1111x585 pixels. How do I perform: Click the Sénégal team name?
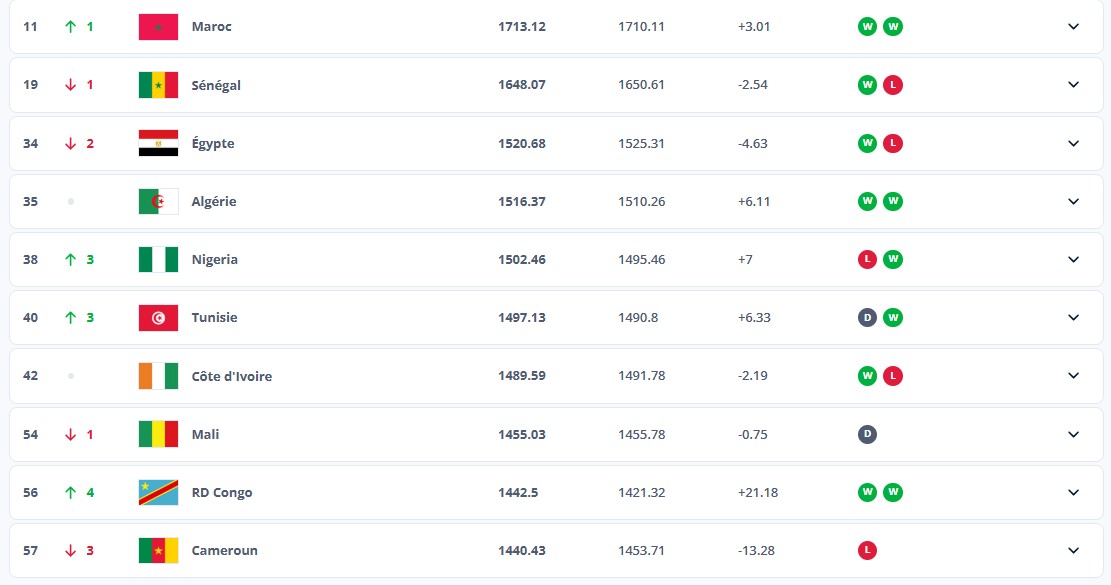pyautogui.click(x=216, y=85)
